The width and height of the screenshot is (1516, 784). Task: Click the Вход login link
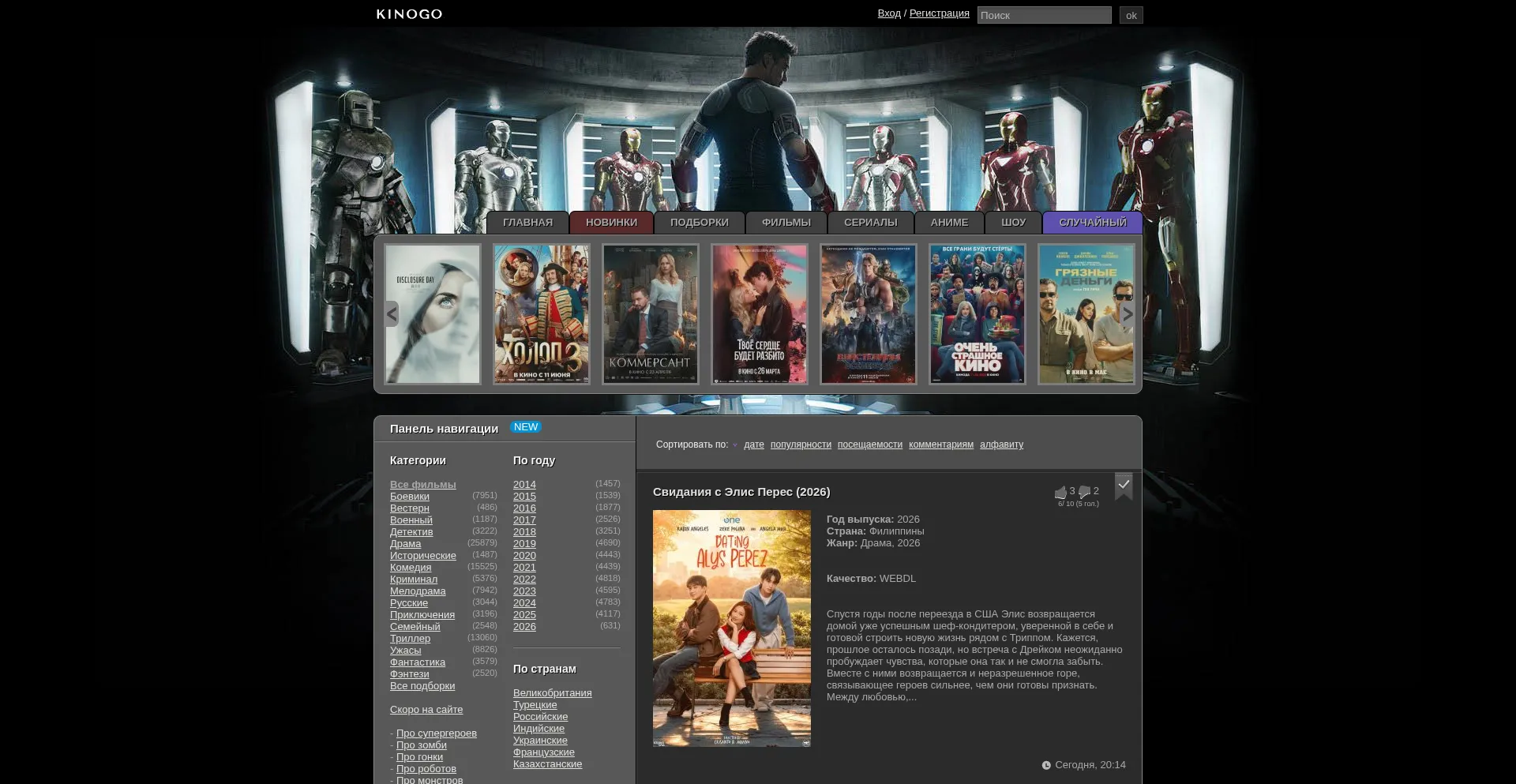coord(889,13)
